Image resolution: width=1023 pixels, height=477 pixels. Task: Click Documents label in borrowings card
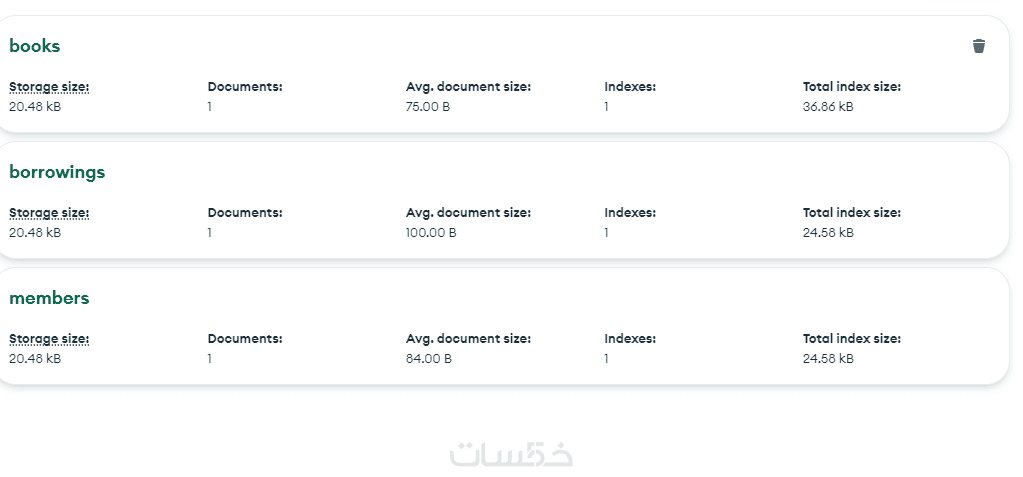(245, 213)
